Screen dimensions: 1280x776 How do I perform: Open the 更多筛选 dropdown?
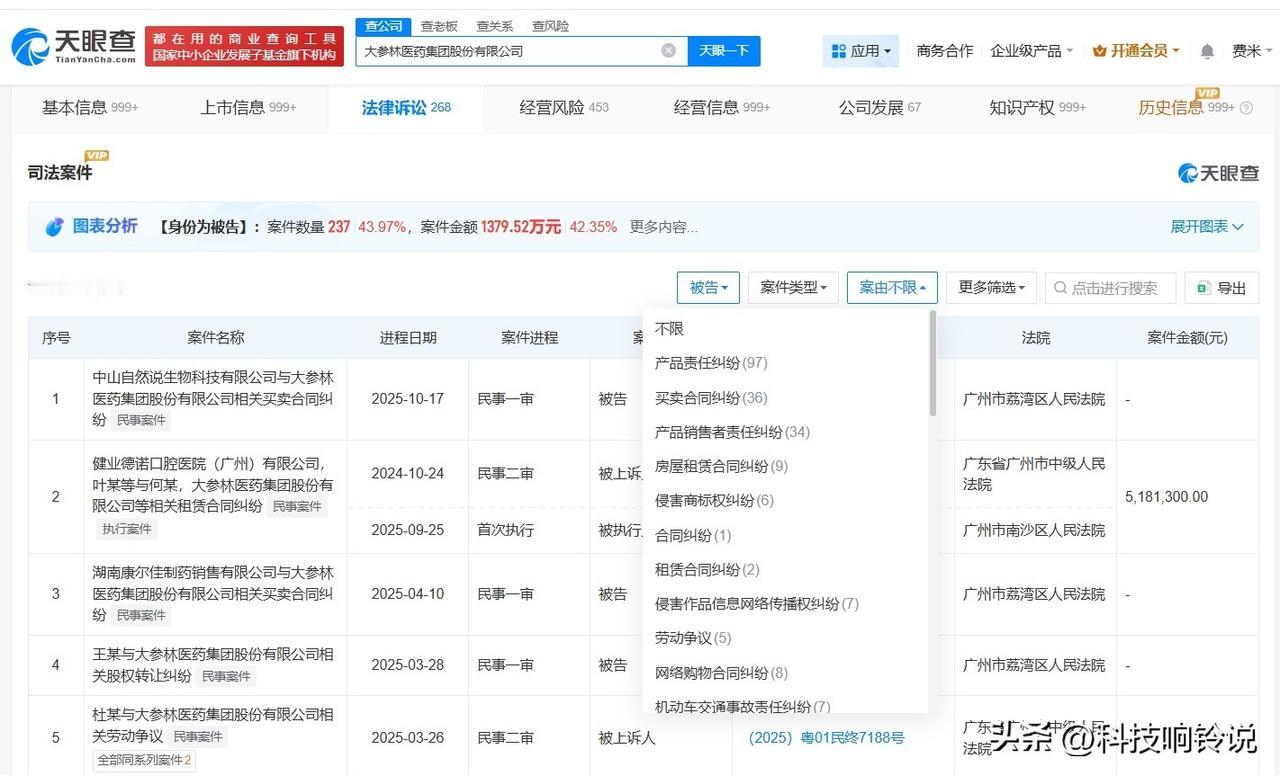tap(991, 287)
